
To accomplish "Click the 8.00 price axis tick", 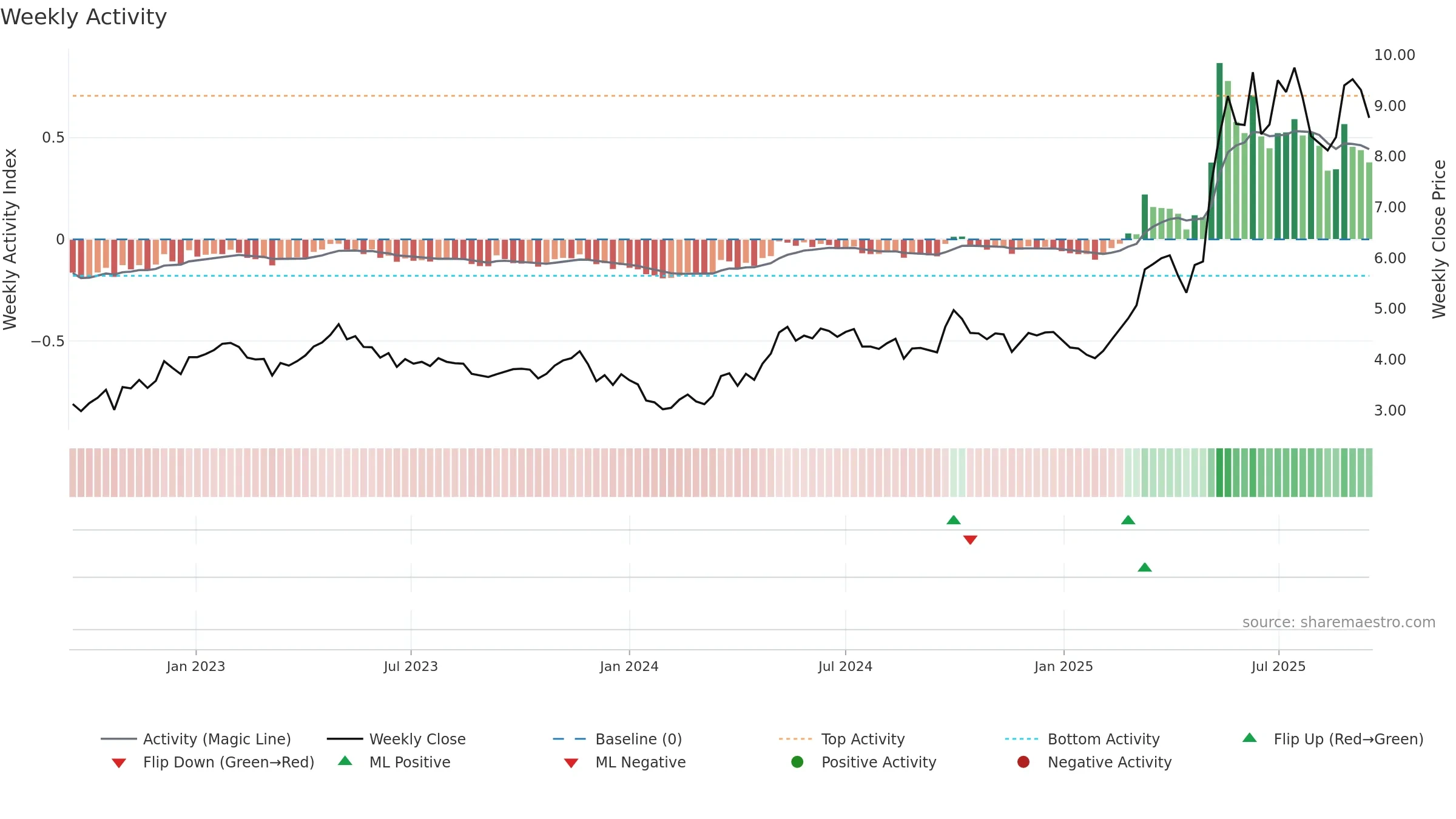I will 1390,157.
